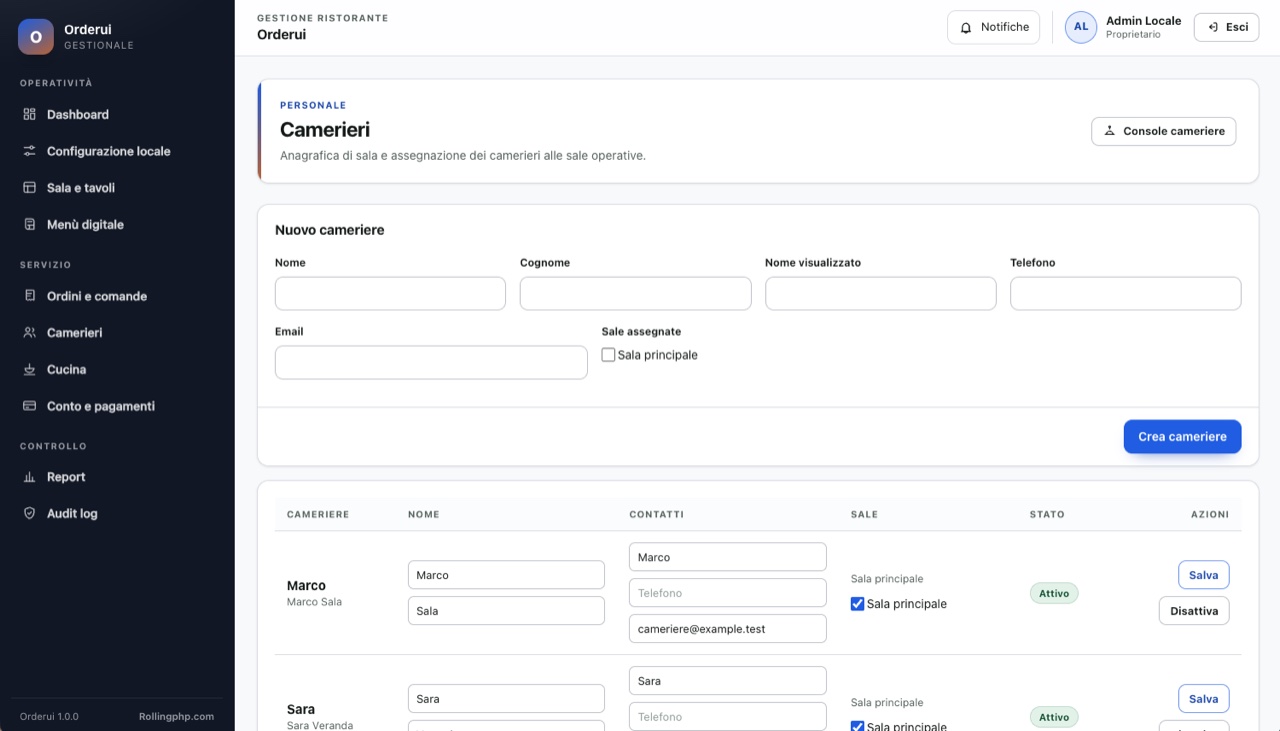
Task: Click the AL user avatar
Action: click(x=1081, y=27)
